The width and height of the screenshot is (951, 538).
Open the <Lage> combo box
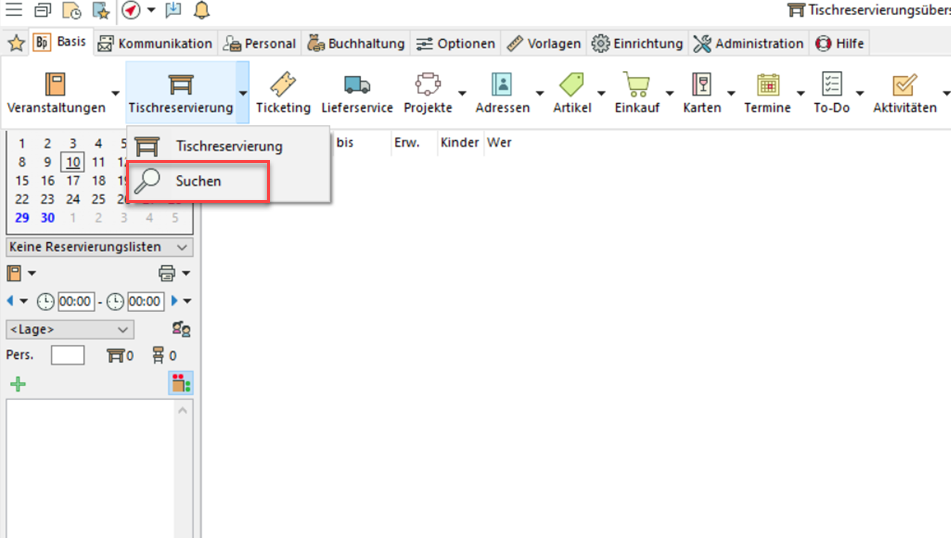click(x=69, y=329)
